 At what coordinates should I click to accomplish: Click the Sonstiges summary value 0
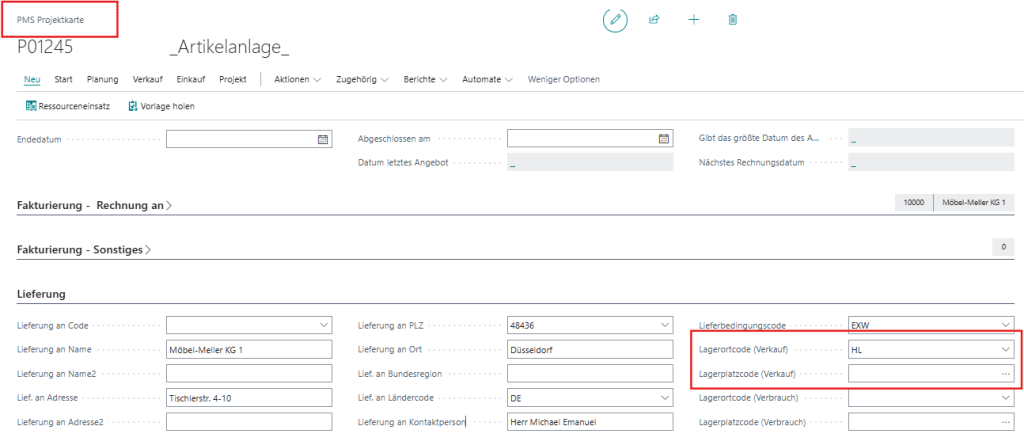[x=1002, y=248]
